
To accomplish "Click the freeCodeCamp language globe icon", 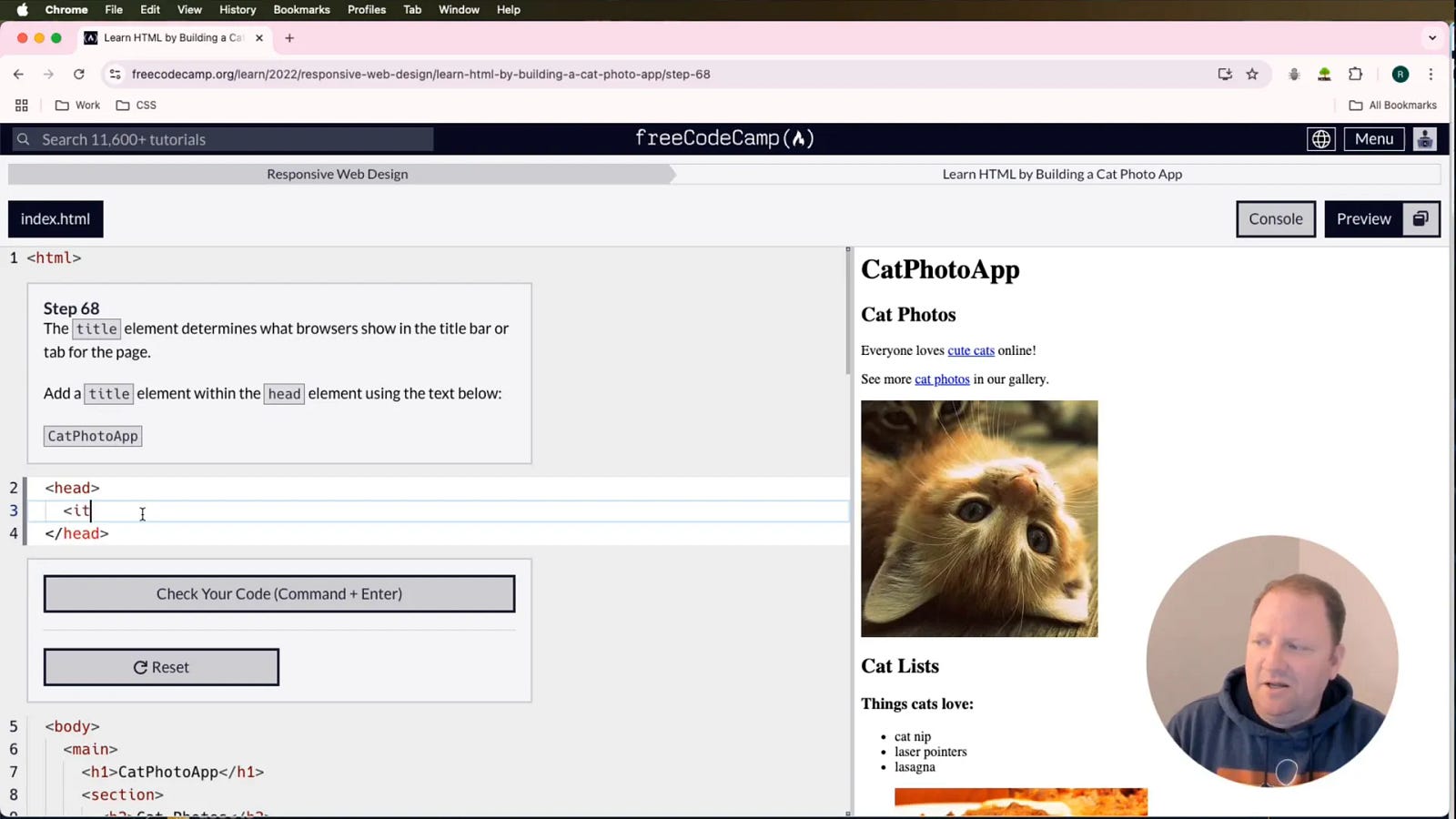I will tap(1321, 139).
